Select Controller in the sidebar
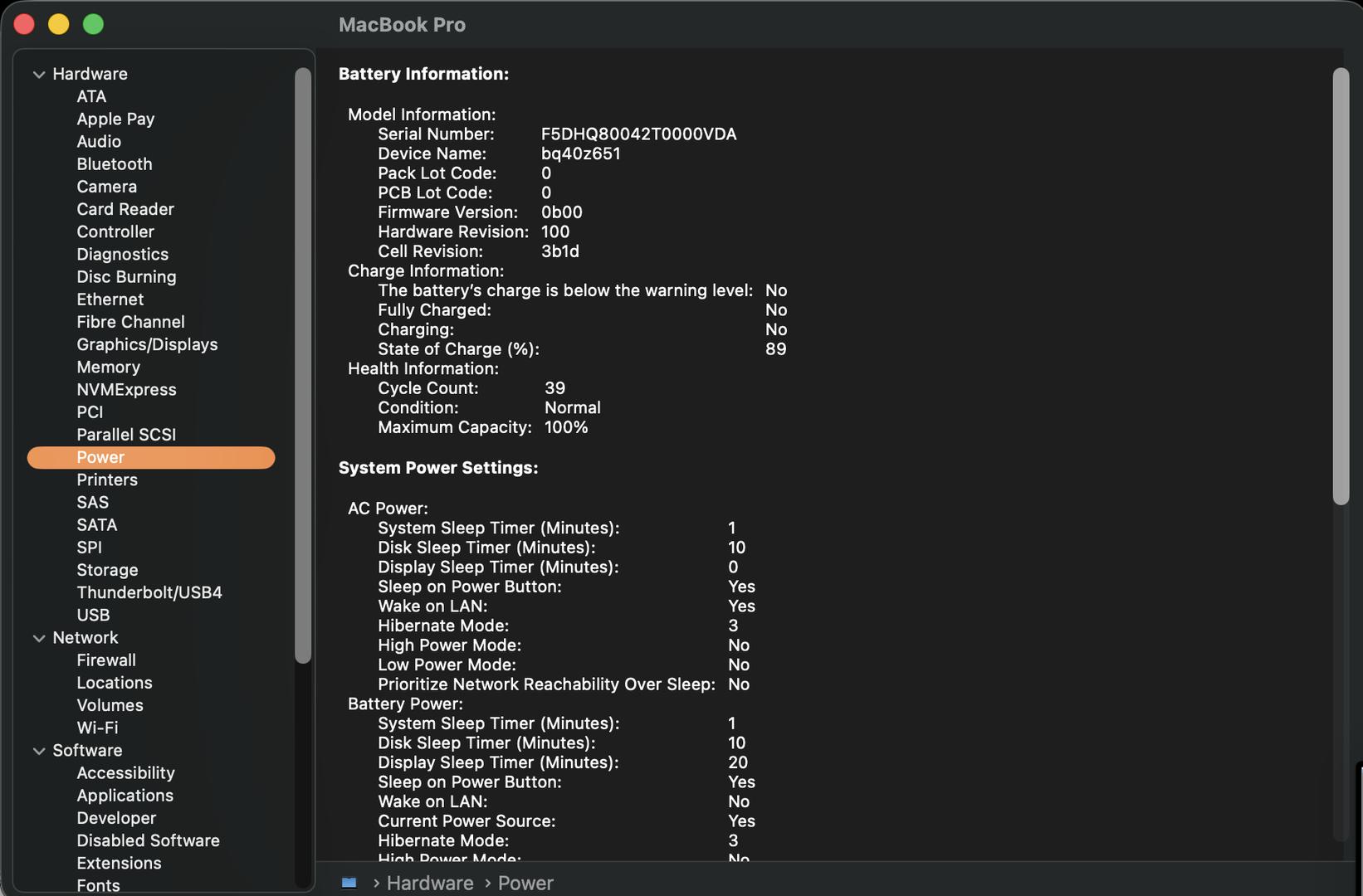Viewport: 1363px width, 896px height. click(x=115, y=231)
